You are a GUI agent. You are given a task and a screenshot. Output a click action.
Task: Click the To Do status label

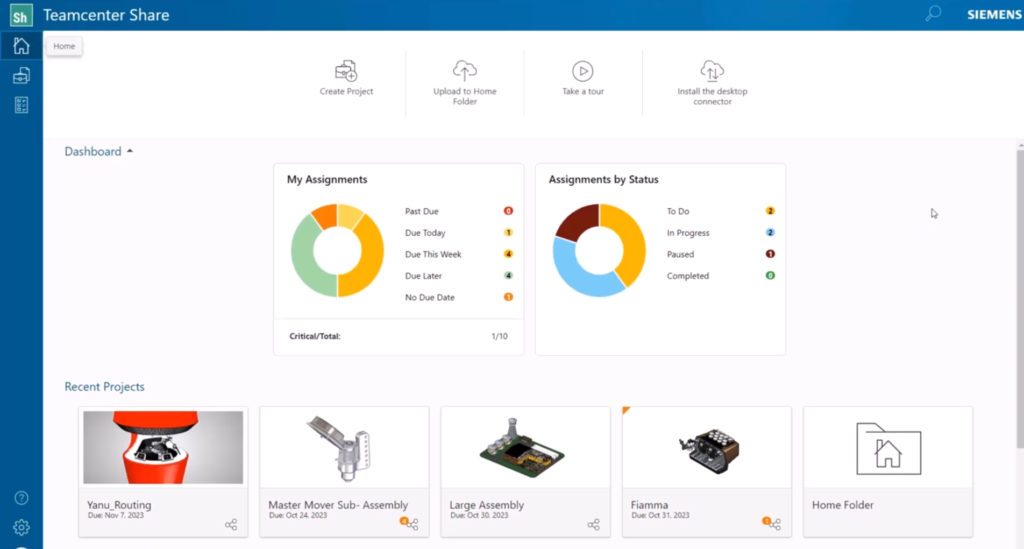(678, 211)
